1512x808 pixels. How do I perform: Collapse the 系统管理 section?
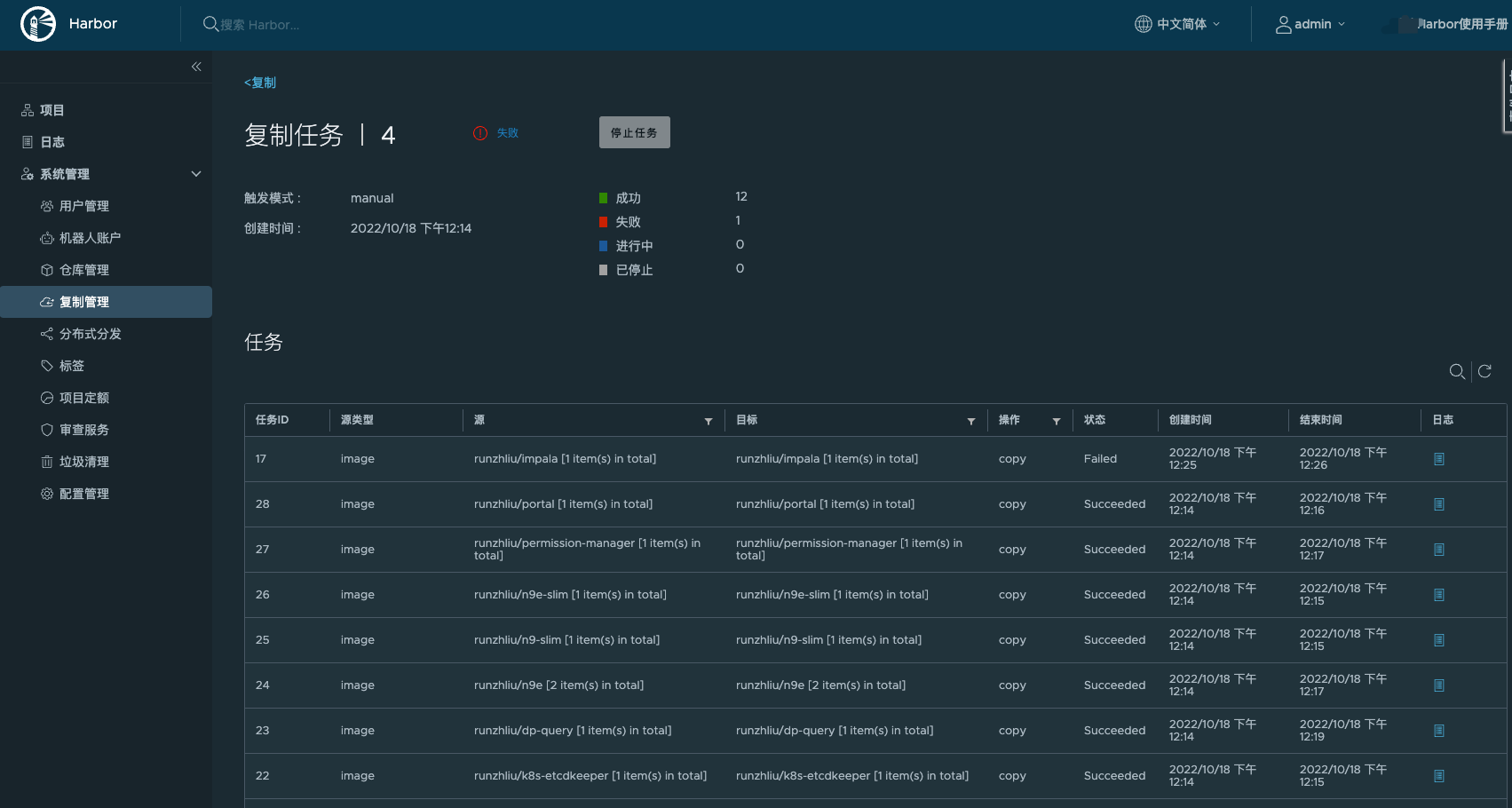pos(196,174)
